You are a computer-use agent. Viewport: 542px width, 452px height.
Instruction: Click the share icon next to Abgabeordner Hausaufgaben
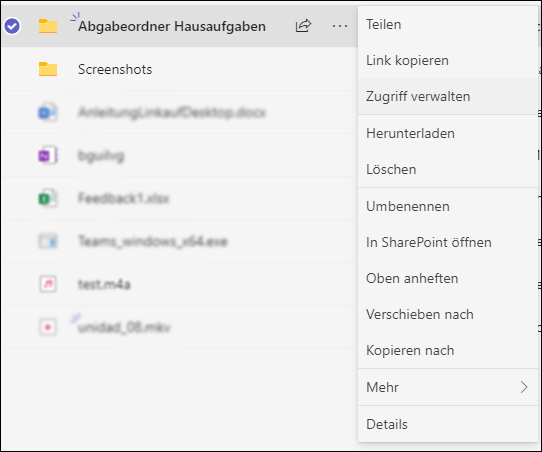pos(303,26)
